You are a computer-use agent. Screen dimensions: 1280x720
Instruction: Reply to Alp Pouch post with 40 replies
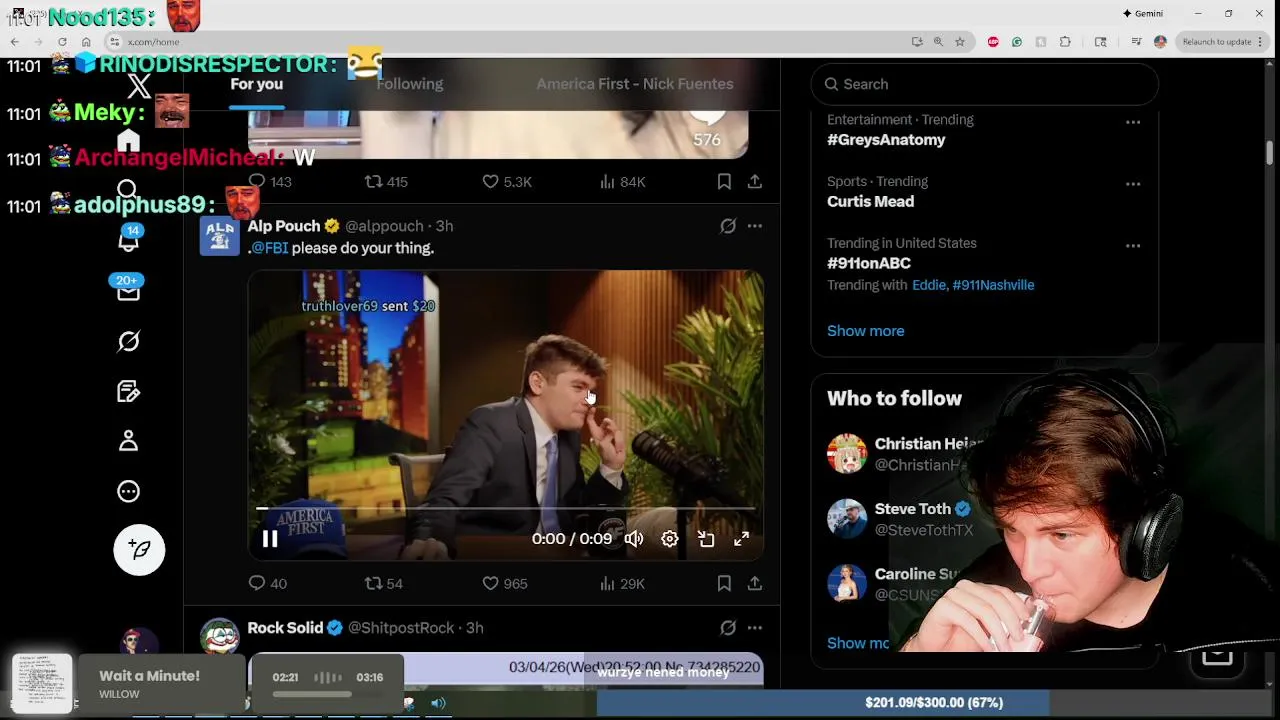click(x=267, y=583)
